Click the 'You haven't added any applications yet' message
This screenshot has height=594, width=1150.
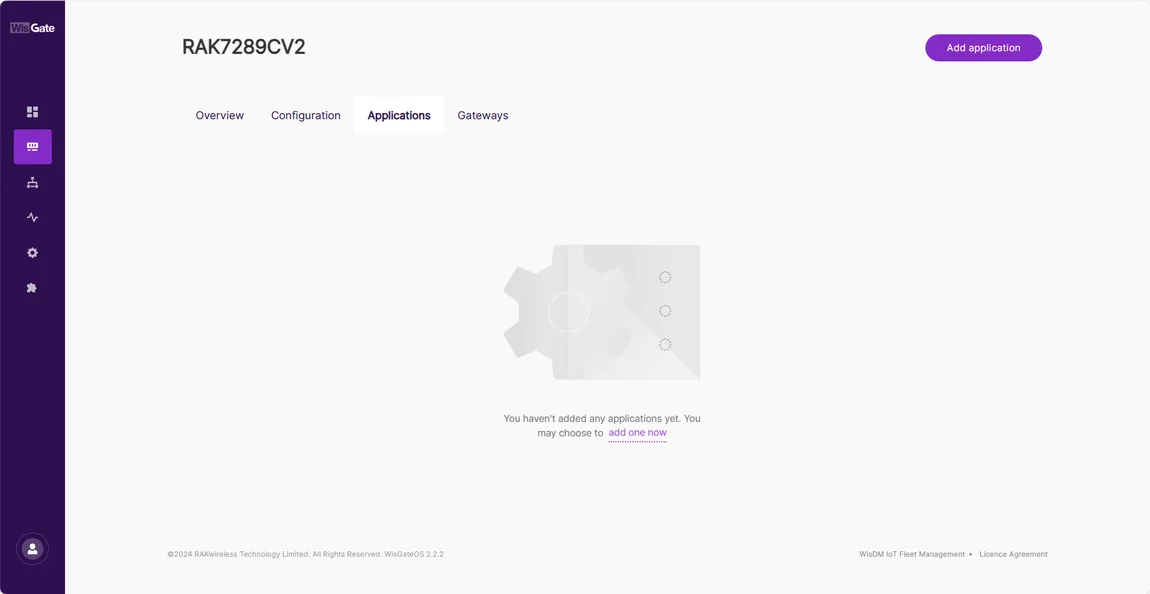pos(601,425)
